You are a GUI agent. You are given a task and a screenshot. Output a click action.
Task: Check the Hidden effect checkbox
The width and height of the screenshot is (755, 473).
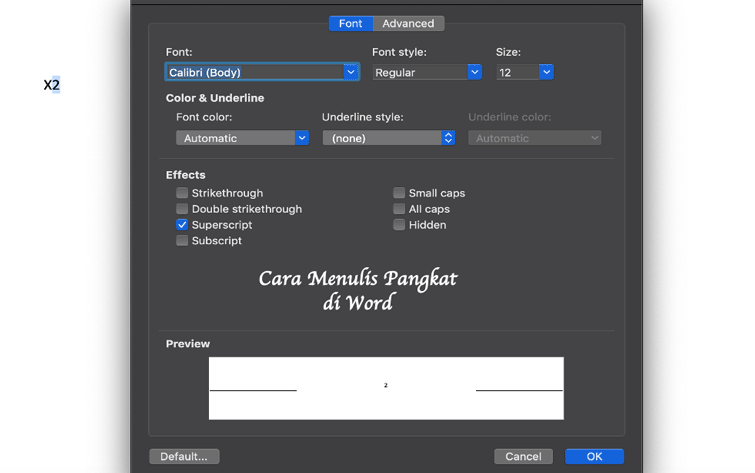click(399, 225)
